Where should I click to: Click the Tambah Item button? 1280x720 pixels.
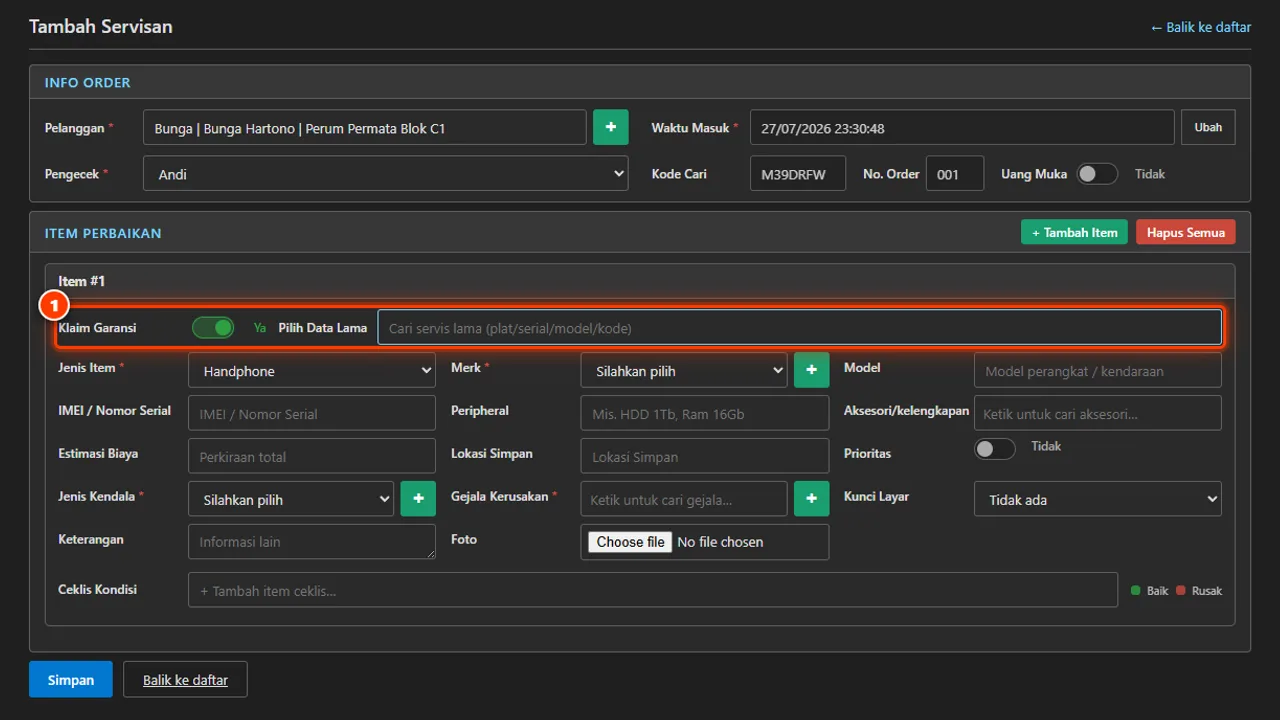[1074, 232]
